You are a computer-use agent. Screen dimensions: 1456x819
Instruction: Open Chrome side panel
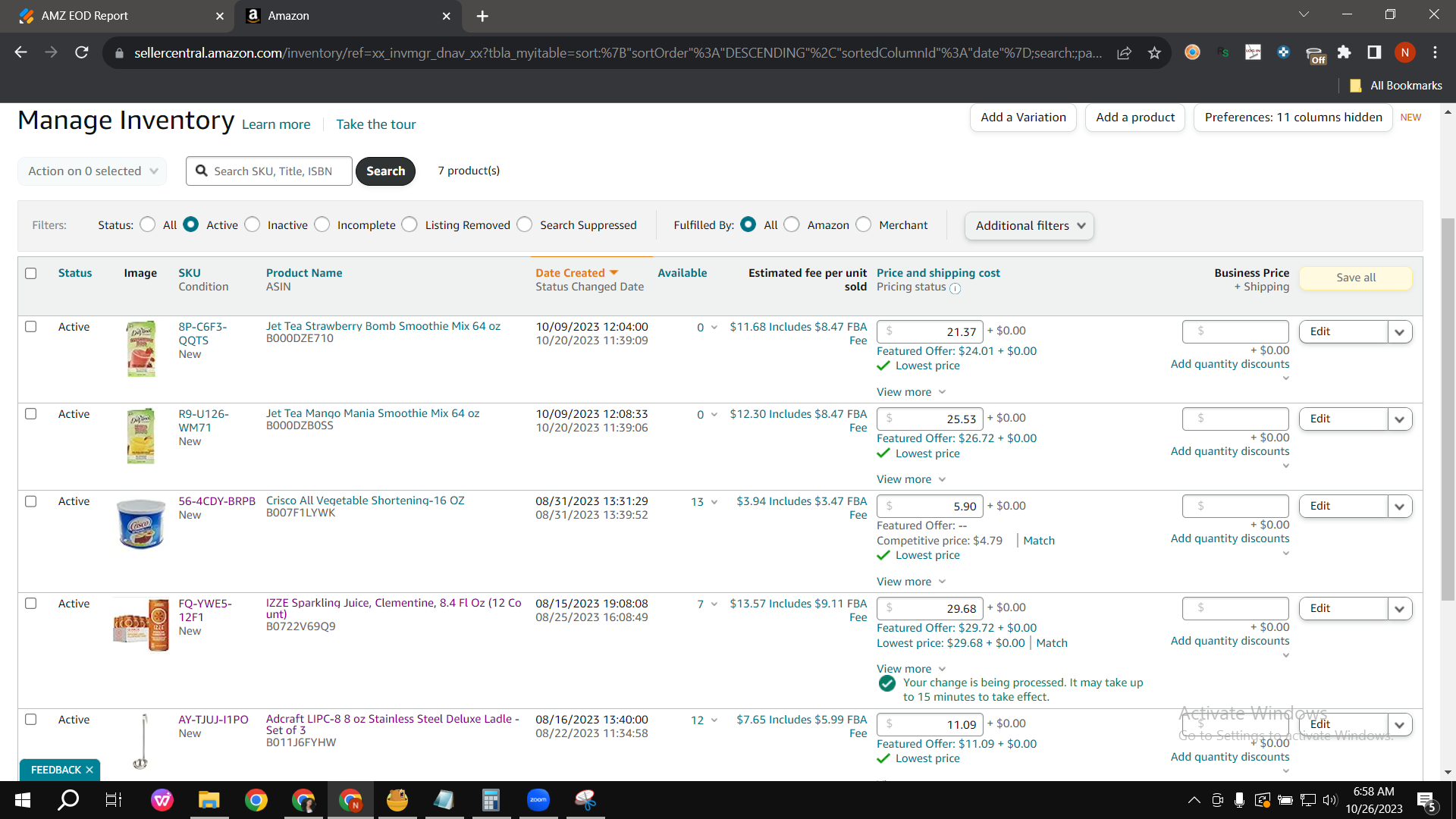point(1374,52)
